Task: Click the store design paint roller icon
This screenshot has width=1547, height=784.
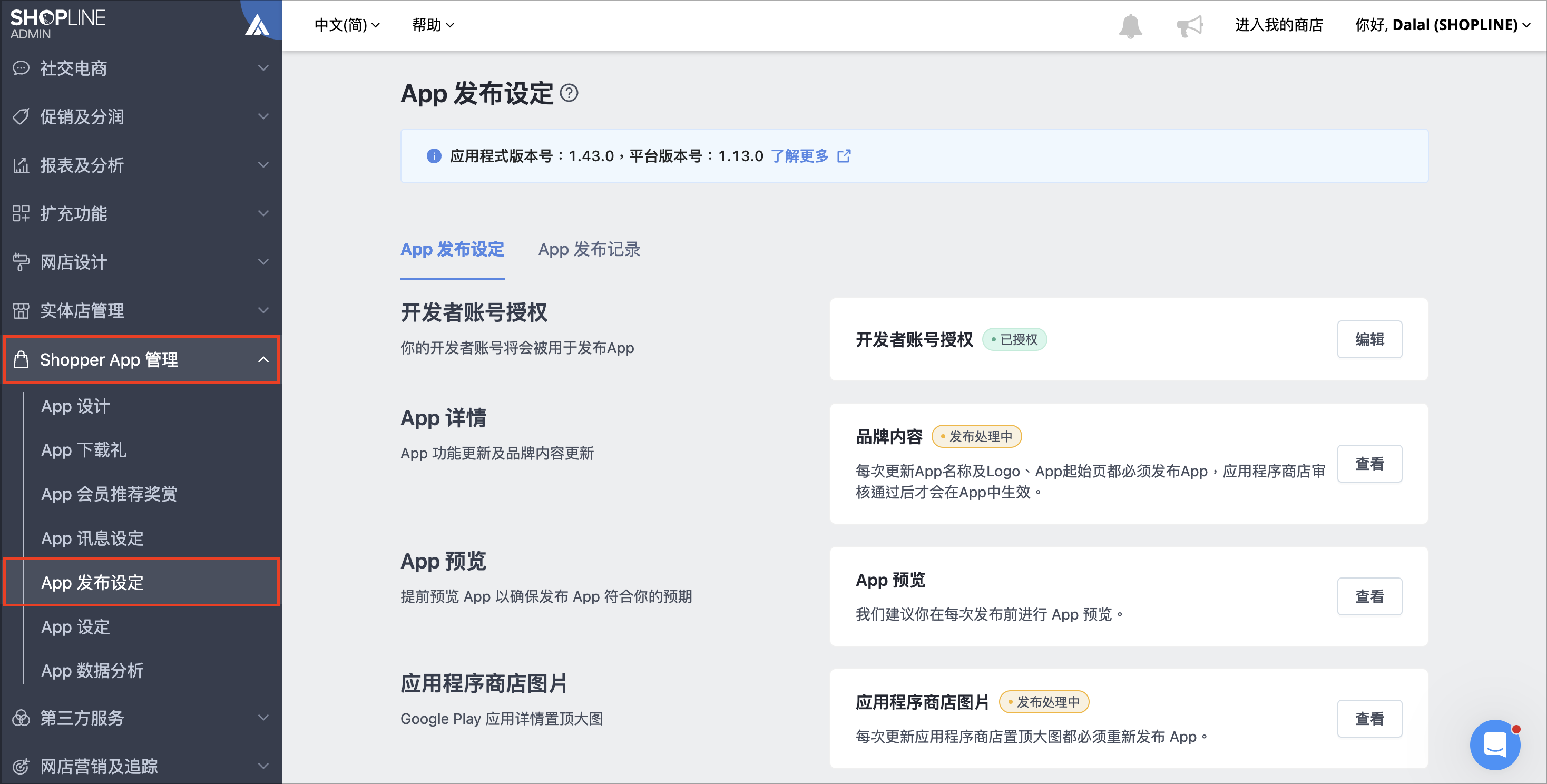Action: click(21, 262)
